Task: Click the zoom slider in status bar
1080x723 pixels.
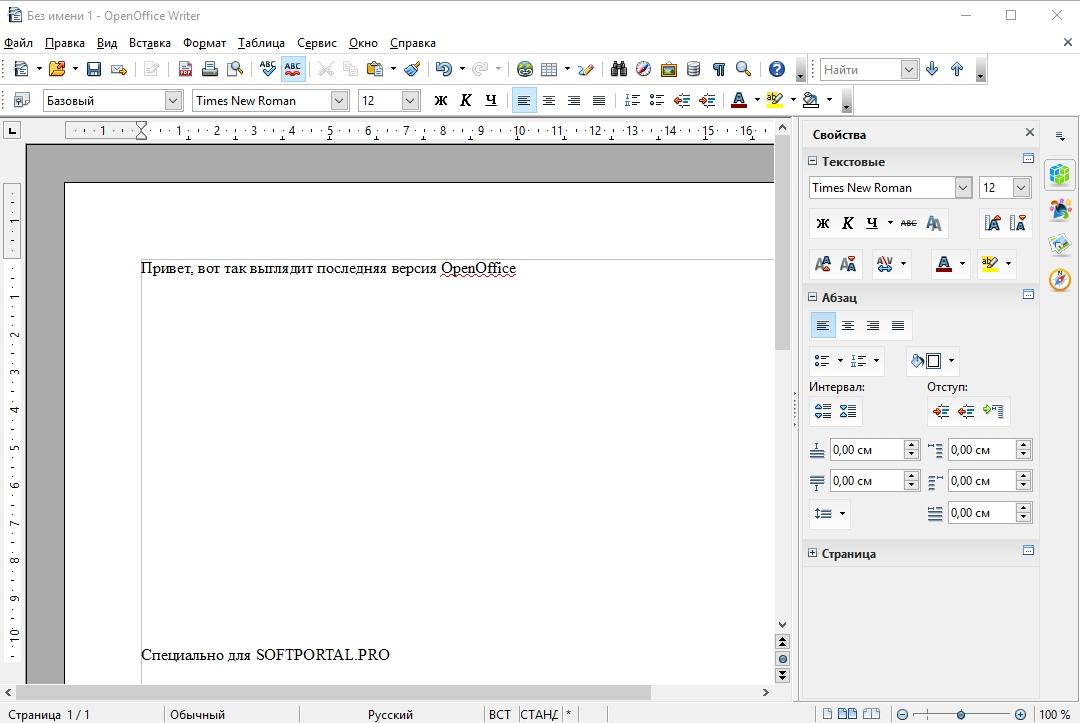Action: pos(961,714)
